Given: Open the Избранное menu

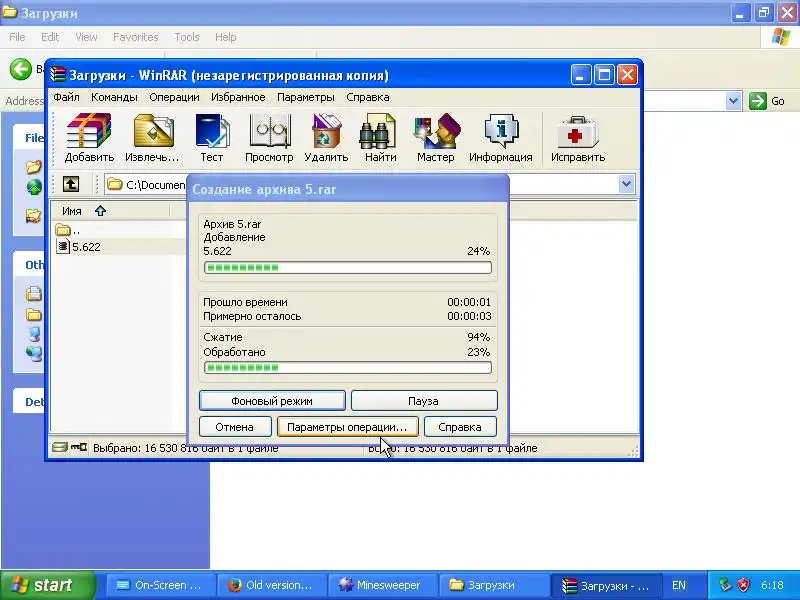Looking at the screenshot, I should [238, 97].
